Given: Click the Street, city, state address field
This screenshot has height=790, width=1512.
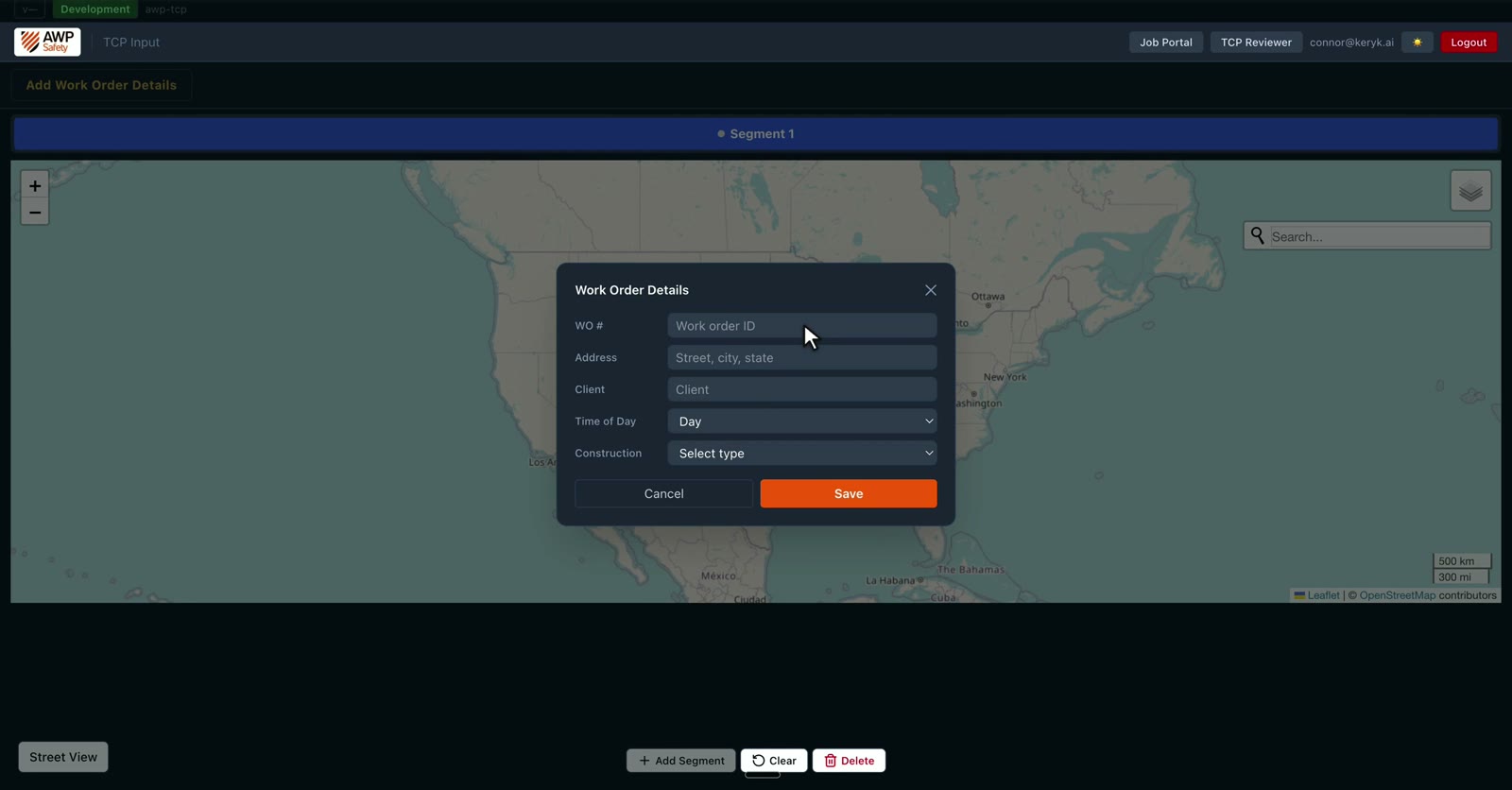Looking at the screenshot, I should [x=802, y=358].
